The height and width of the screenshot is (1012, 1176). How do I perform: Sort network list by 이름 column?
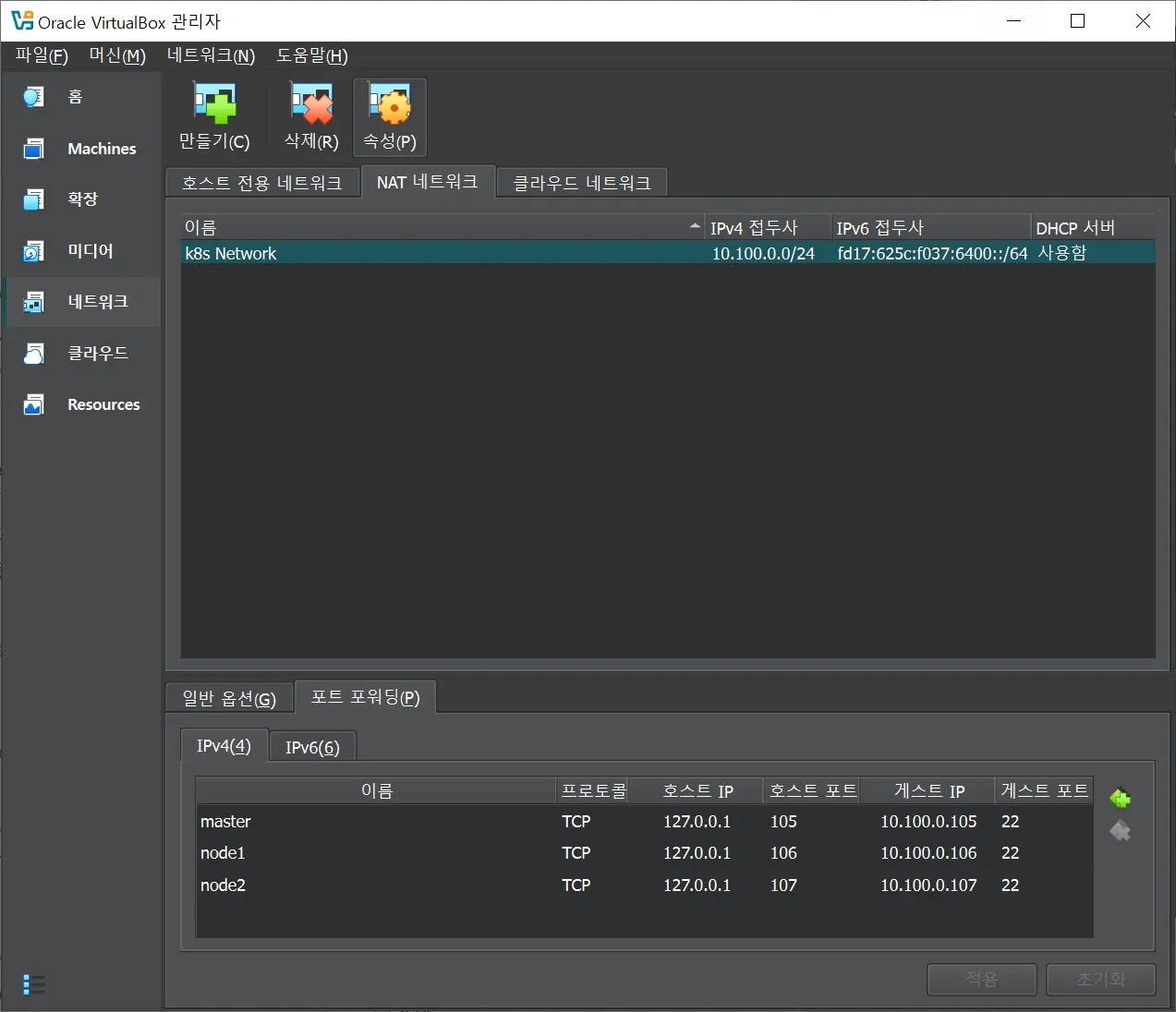point(442,227)
